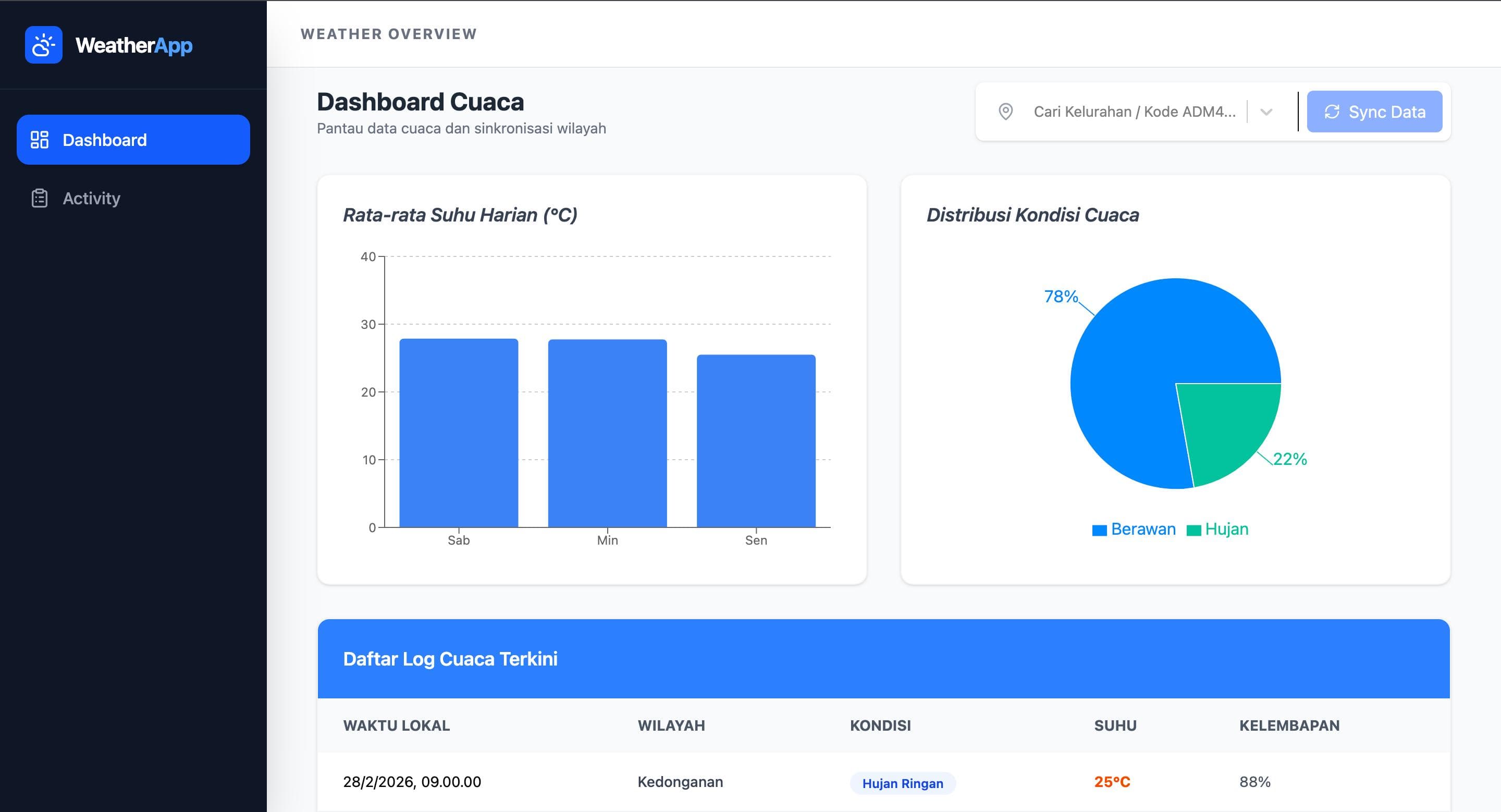Click the Sab bar in temperature chart
This screenshot has height=812, width=1501.
coord(459,432)
